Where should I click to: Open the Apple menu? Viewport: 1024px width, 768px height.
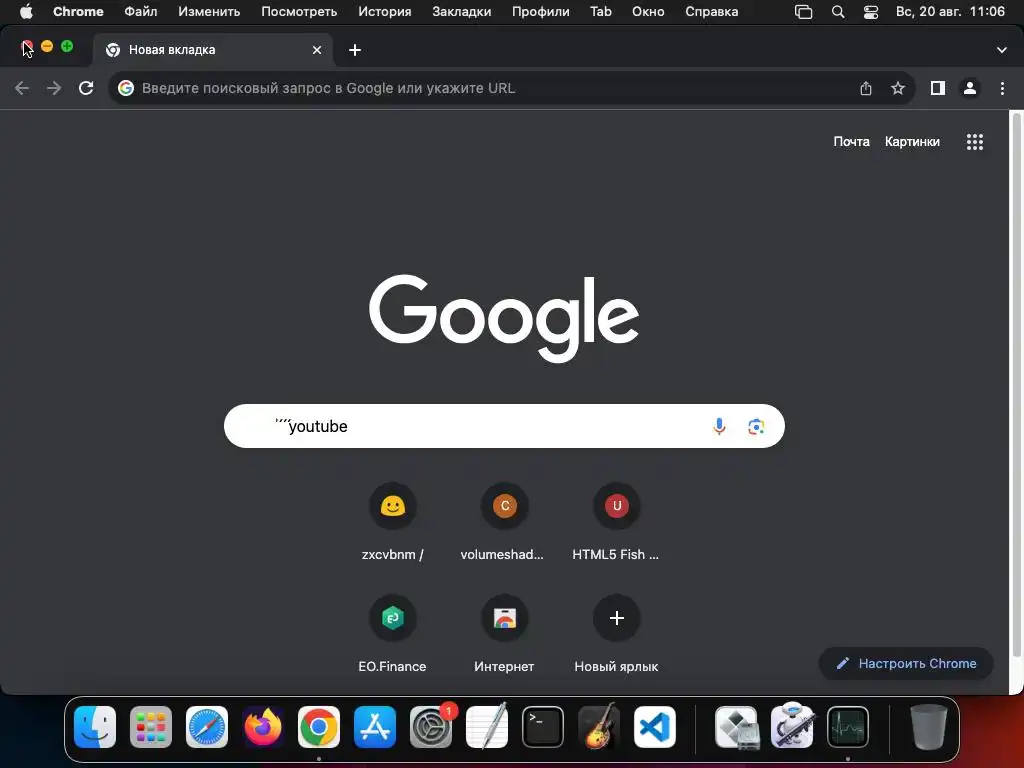(26, 12)
